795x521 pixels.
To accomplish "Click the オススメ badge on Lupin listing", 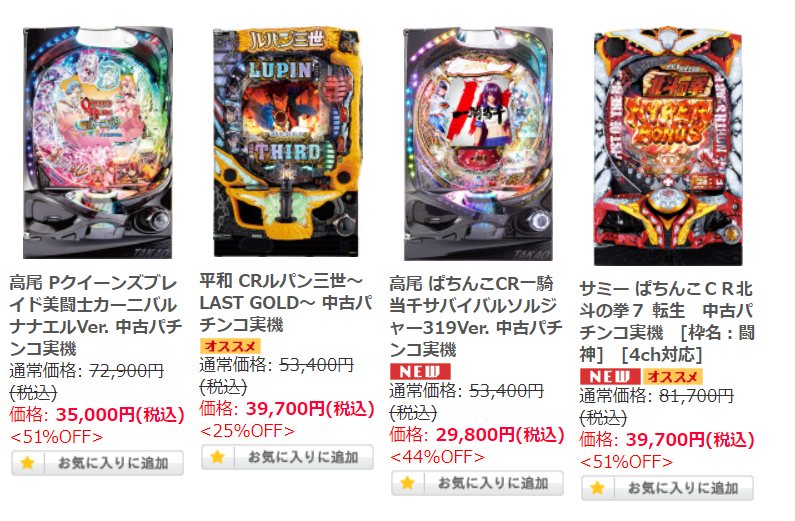I will (230, 346).
